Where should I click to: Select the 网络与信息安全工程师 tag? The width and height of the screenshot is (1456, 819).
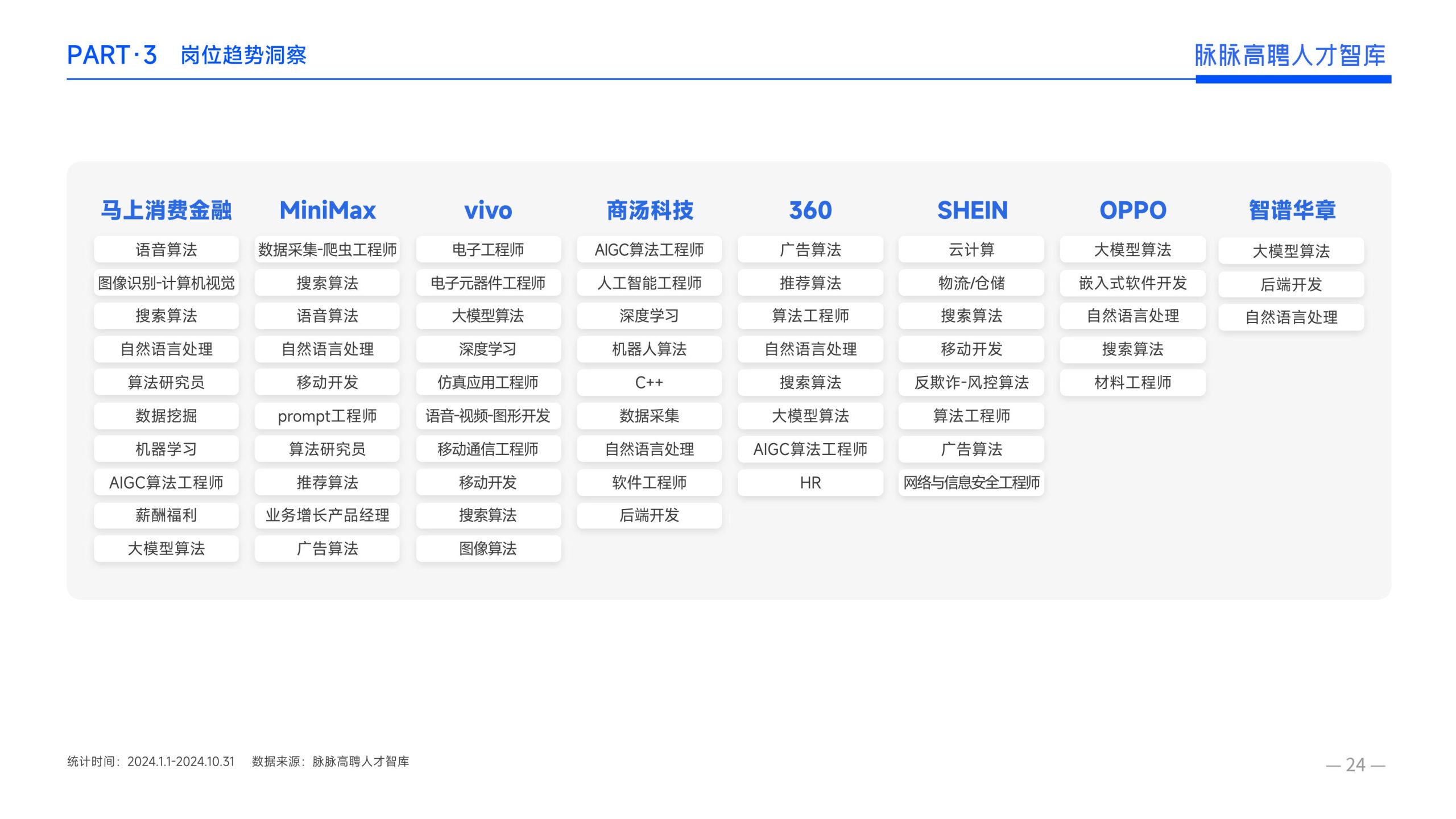coord(971,482)
